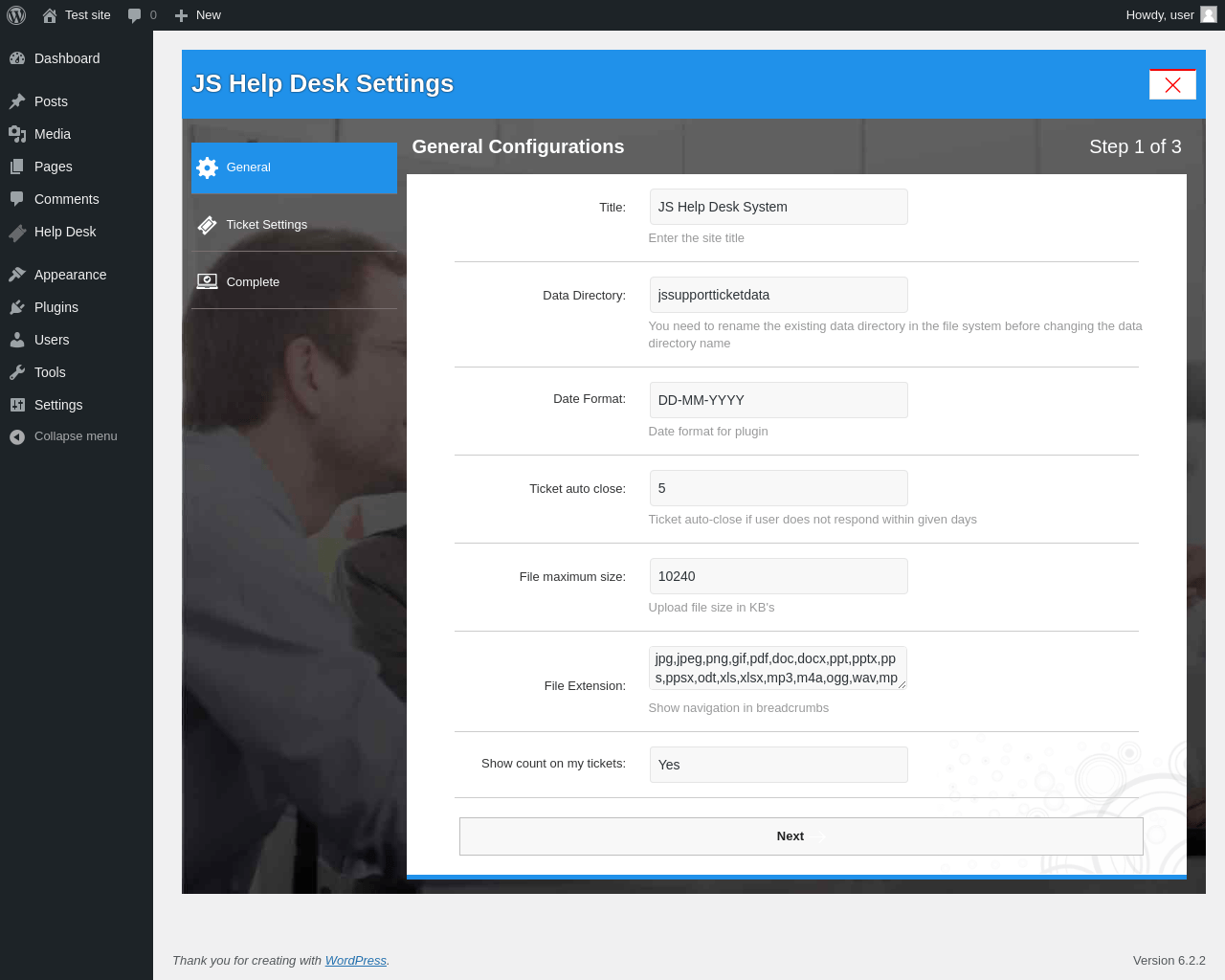Click the Version 6.2.2 footer text
The height and width of the screenshot is (980, 1225).
point(1169,961)
